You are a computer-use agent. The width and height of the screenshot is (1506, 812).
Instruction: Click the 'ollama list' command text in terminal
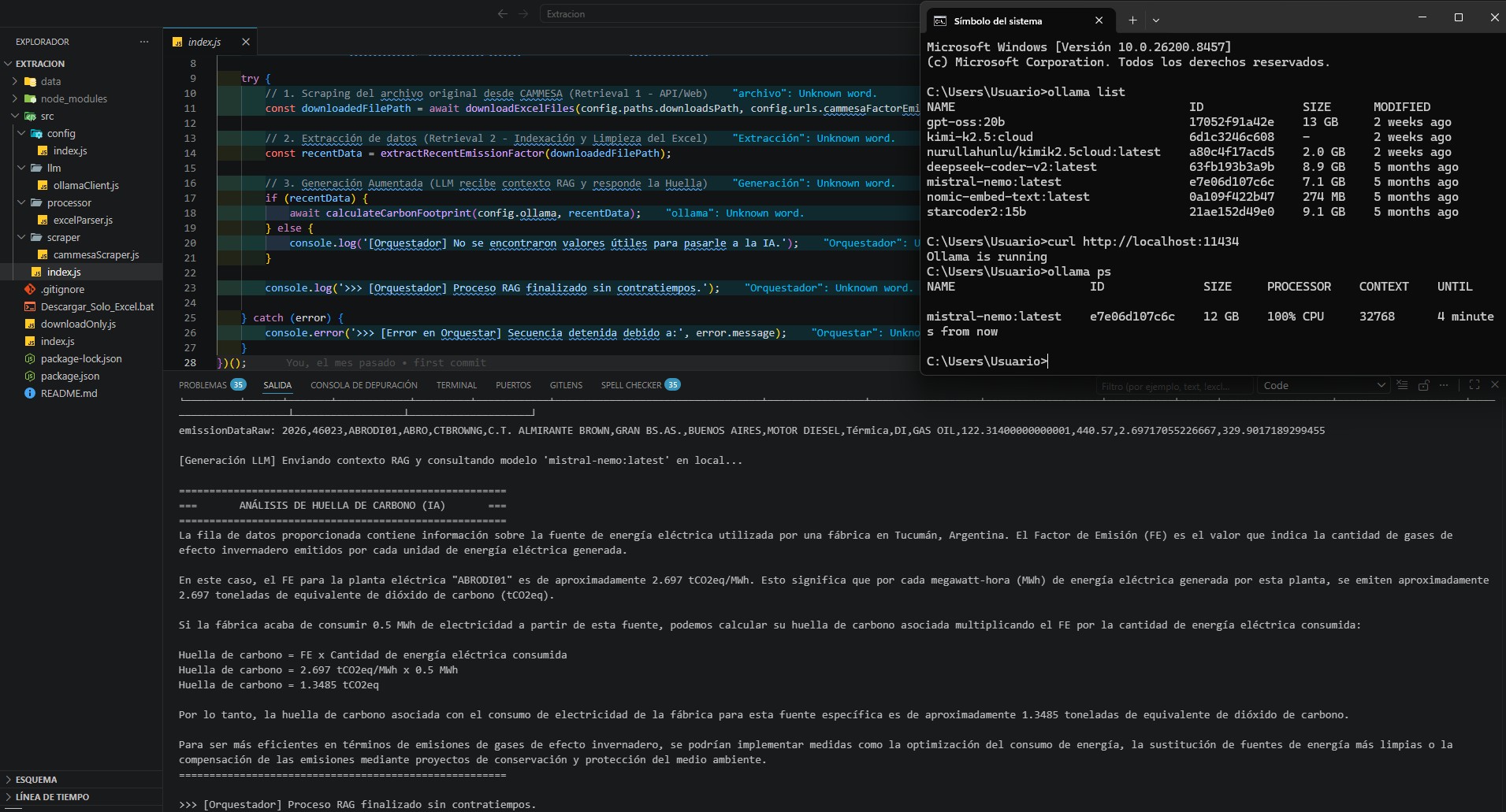point(1086,92)
